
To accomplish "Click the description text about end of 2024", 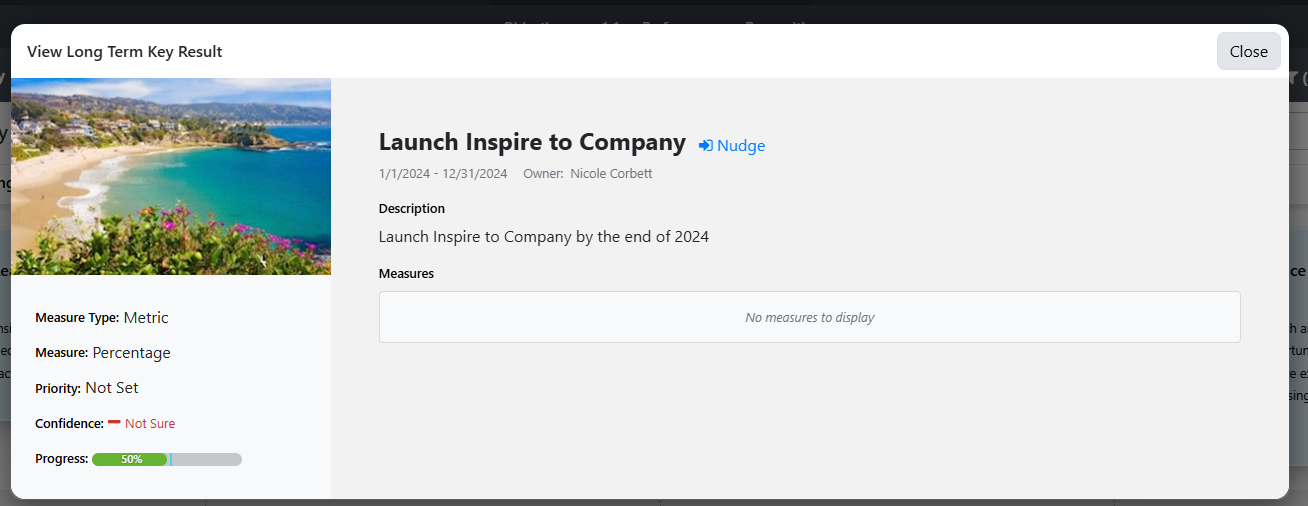I will (x=544, y=237).
